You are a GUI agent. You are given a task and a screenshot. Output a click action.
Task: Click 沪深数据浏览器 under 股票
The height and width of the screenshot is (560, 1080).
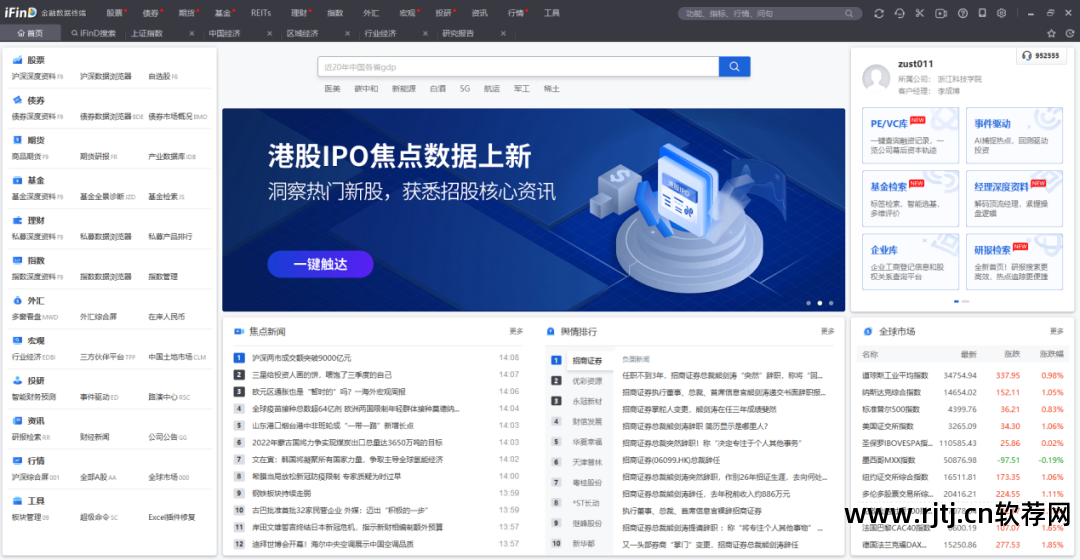click(x=105, y=76)
